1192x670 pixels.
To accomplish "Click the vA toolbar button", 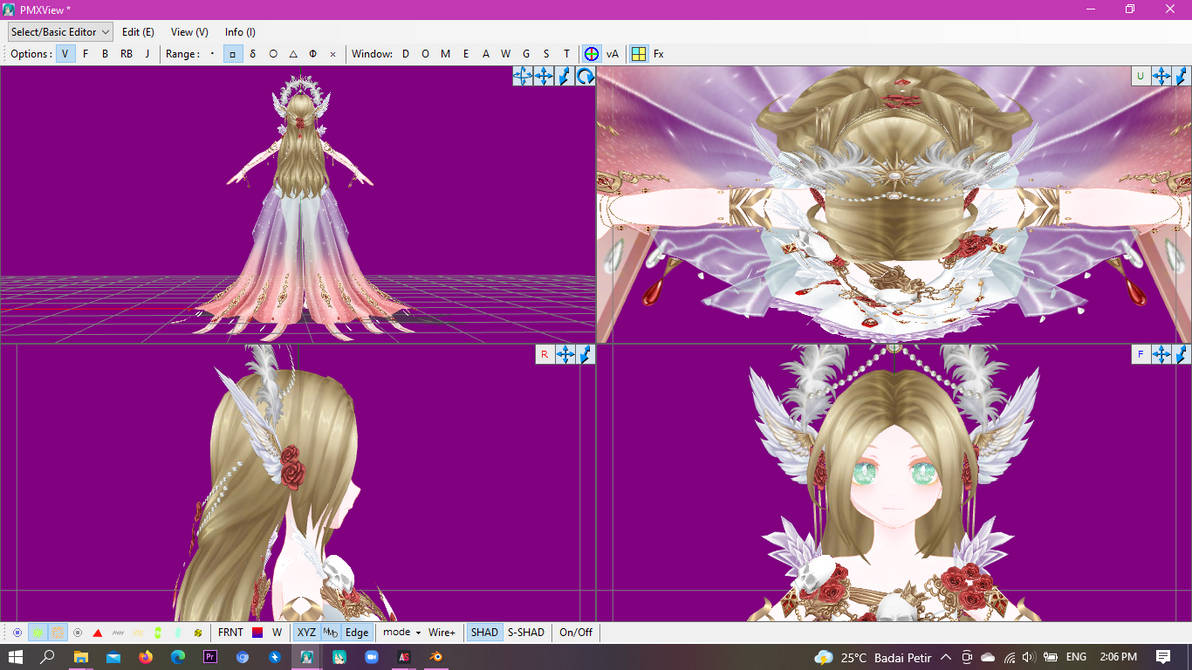I will click(612, 54).
